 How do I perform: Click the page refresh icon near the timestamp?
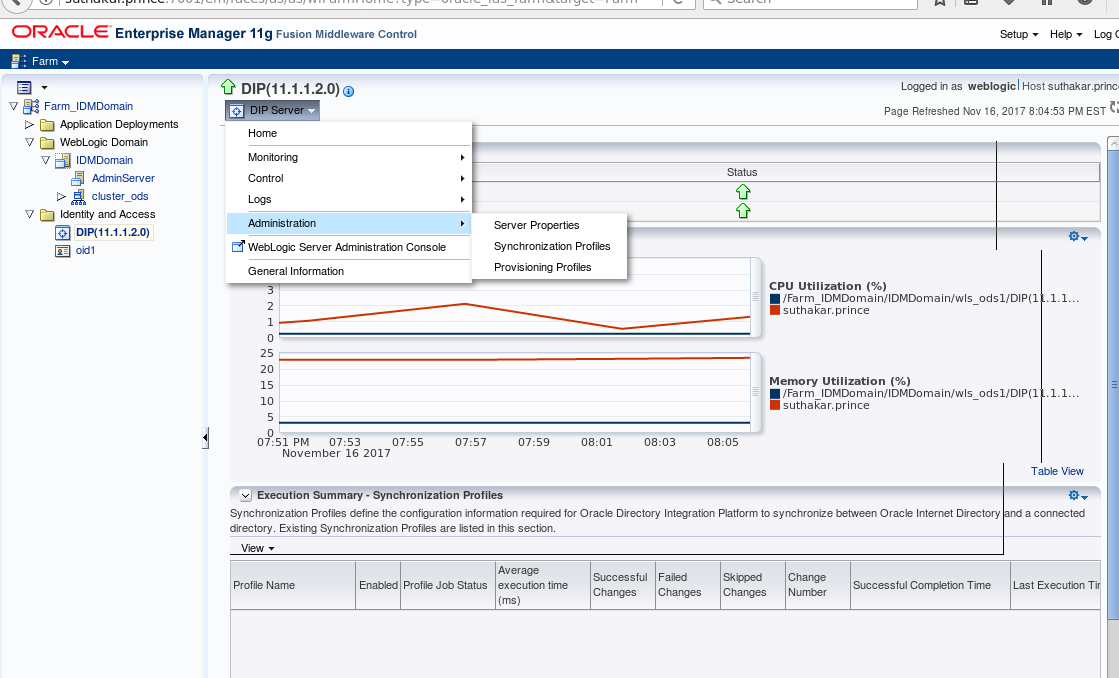click(1113, 111)
